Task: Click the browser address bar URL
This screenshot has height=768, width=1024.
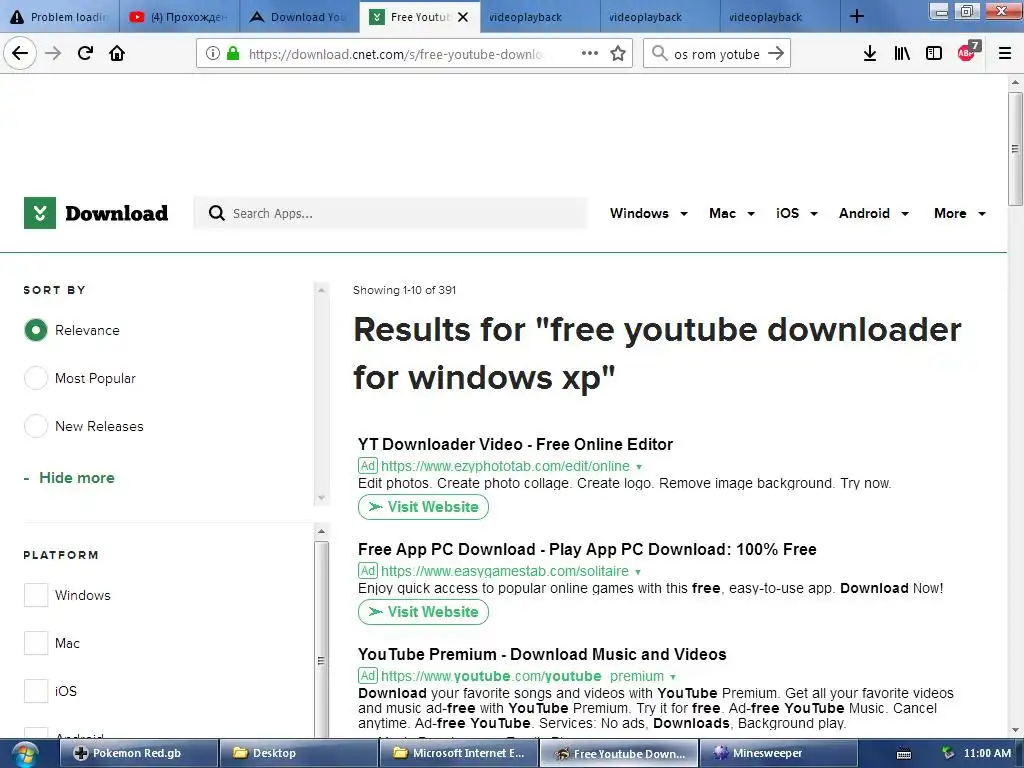Action: (395, 54)
